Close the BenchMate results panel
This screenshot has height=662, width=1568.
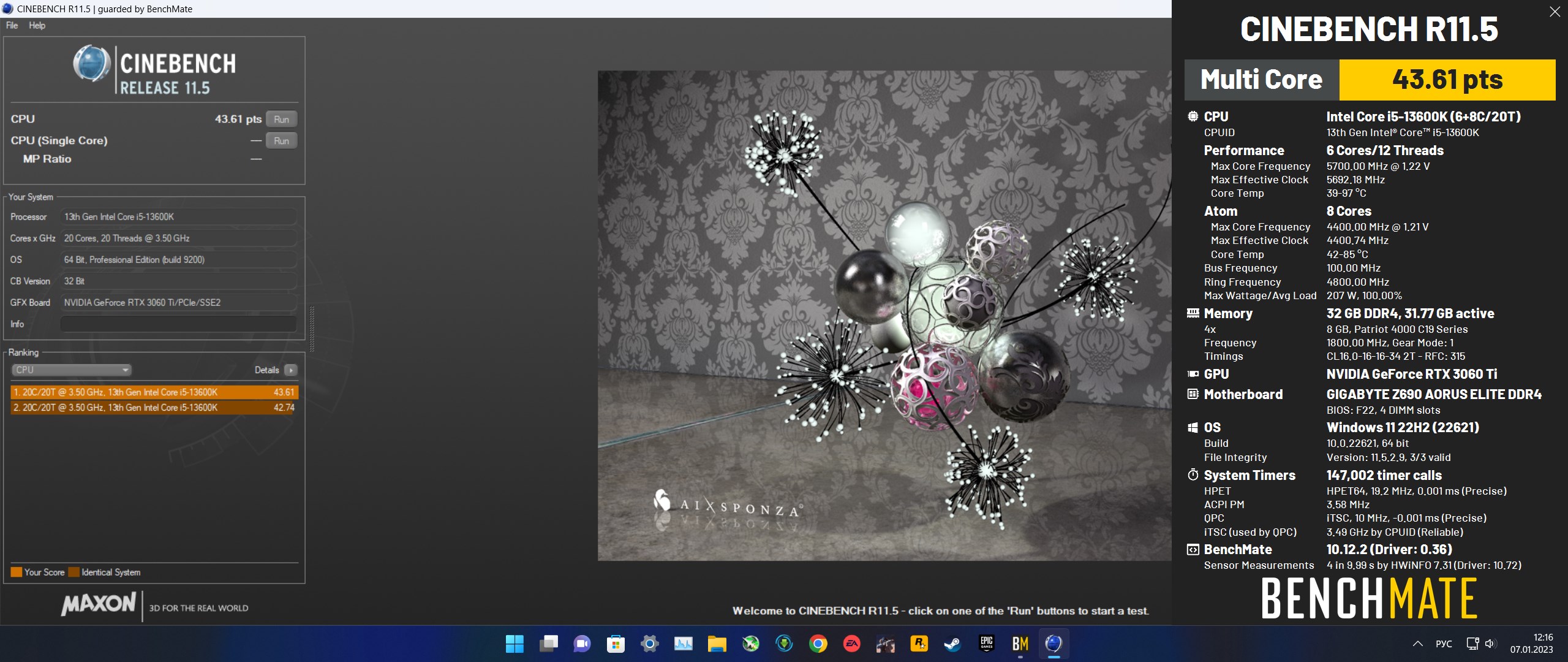[1555, 12]
